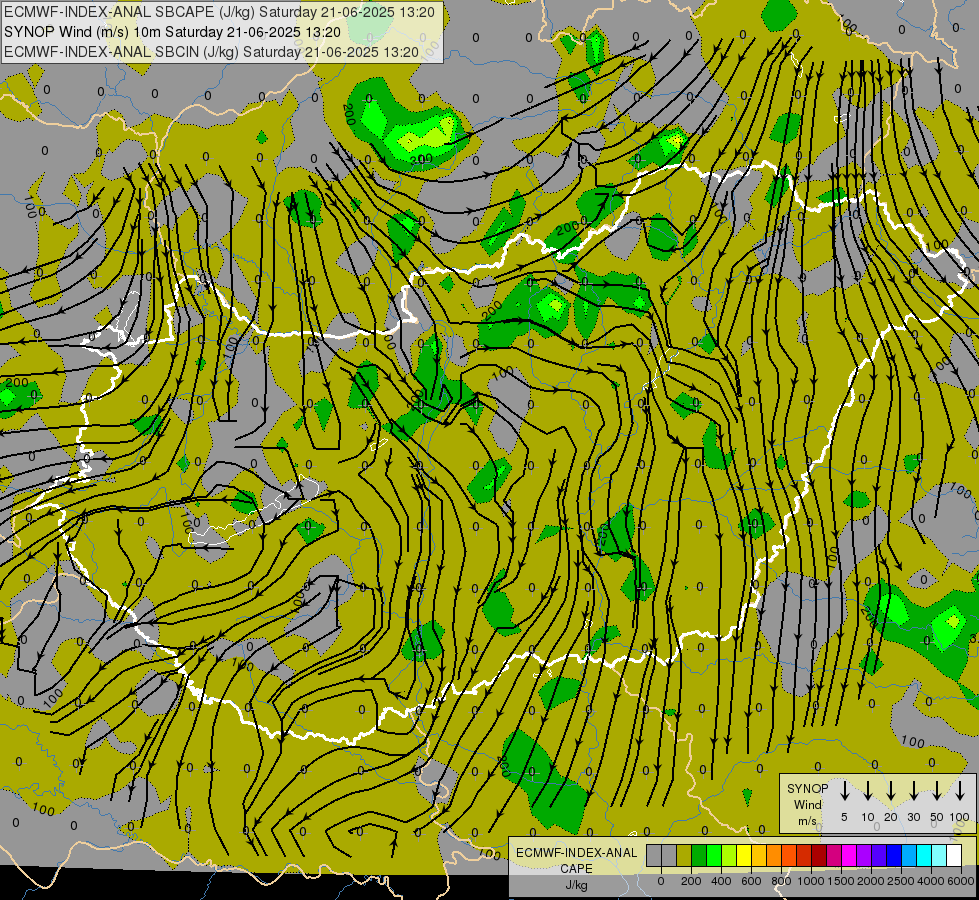Pick the amber swatch right of 600
This screenshot has width=979, height=900.
759,855
